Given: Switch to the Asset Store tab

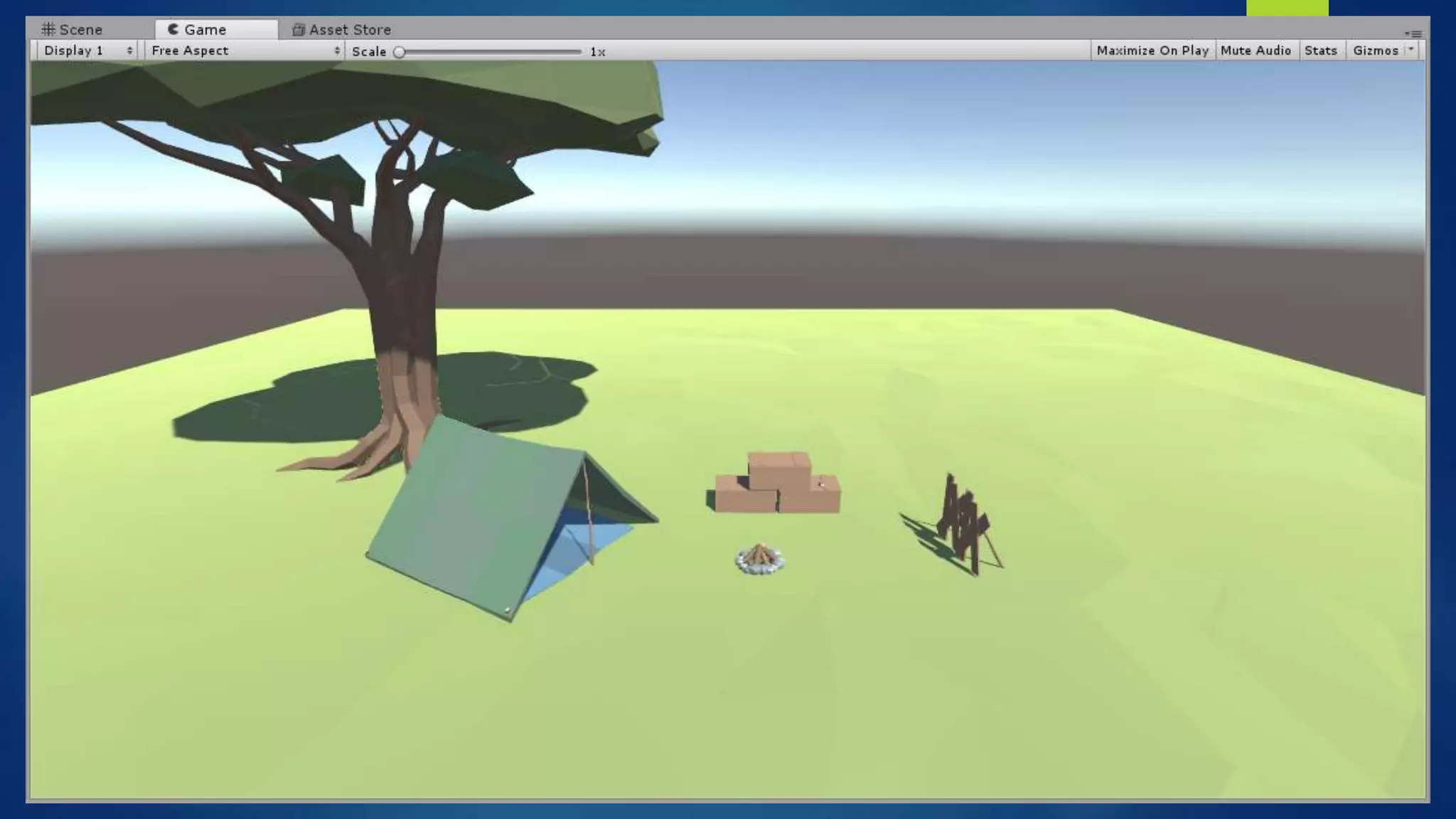Looking at the screenshot, I should point(350,29).
